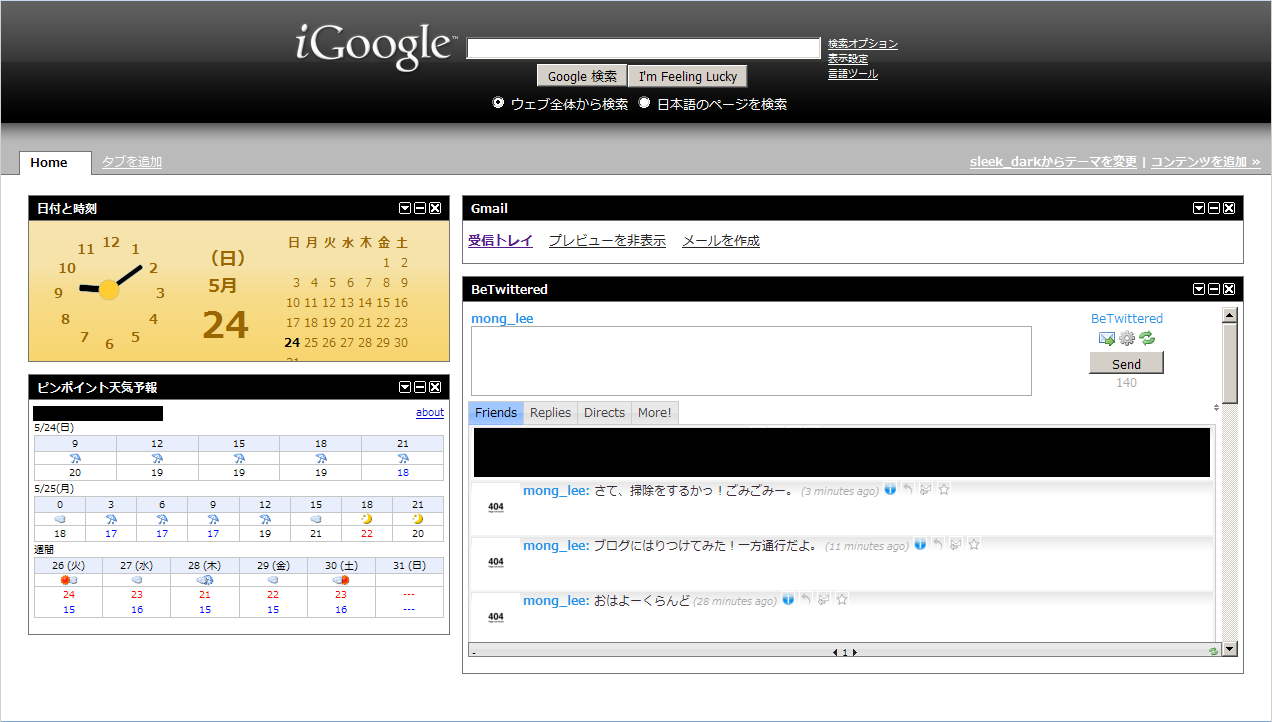1272x722 pixels.
Task: Show the Friends tab in BeTwittered
Action: [x=496, y=413]
